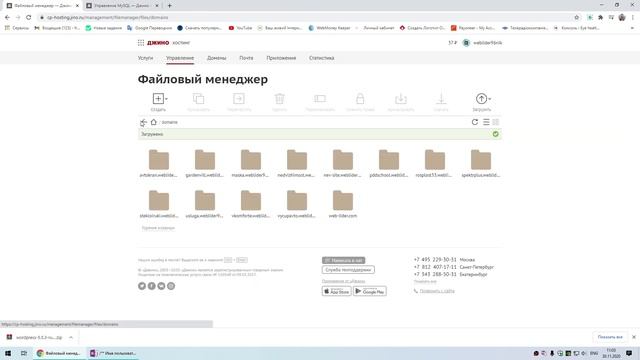The width and height of the screenshot is (640, 360).
Task: Open the Услуги navigation tab
Action: (145, 58)
